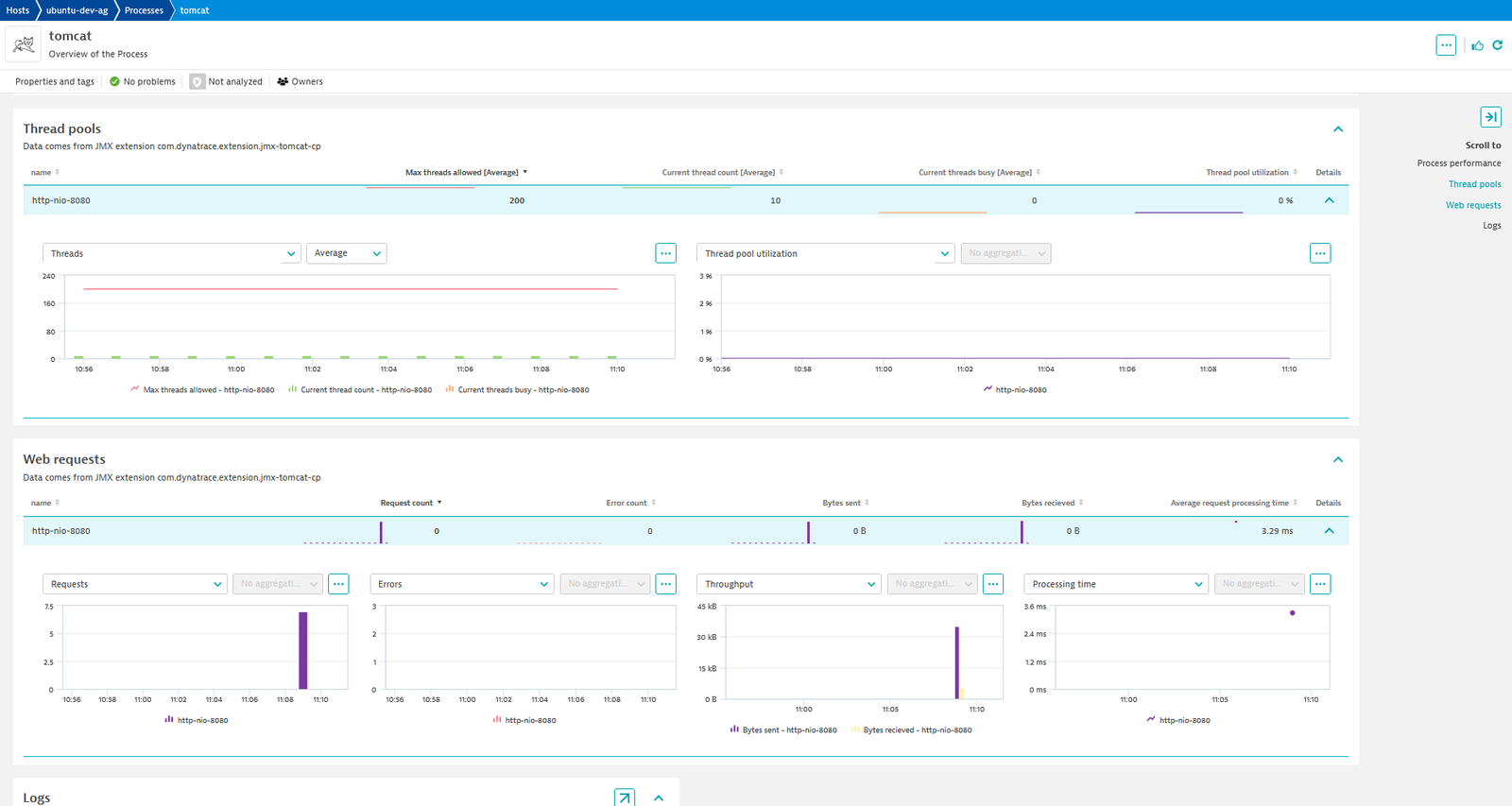Sort by Thread pool utilization column
Screen dimensions: 1512x806
point(1251,172)
